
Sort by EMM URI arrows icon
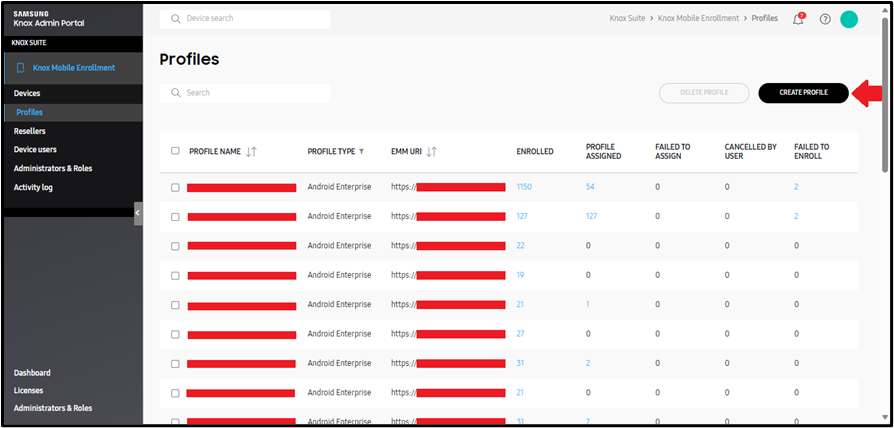tap(432, 152)
